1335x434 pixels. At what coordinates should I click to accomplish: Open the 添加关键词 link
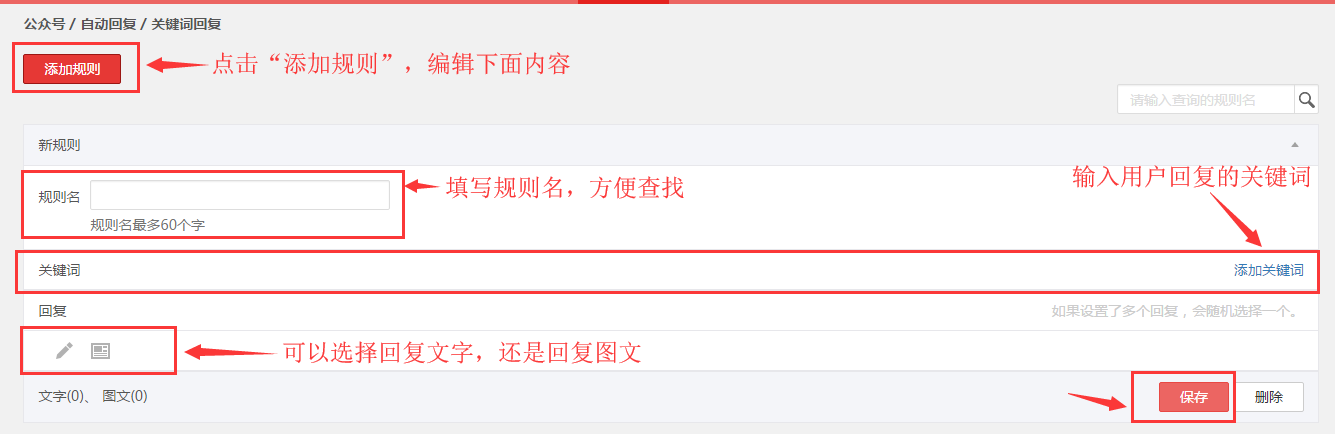(1268, 271)
